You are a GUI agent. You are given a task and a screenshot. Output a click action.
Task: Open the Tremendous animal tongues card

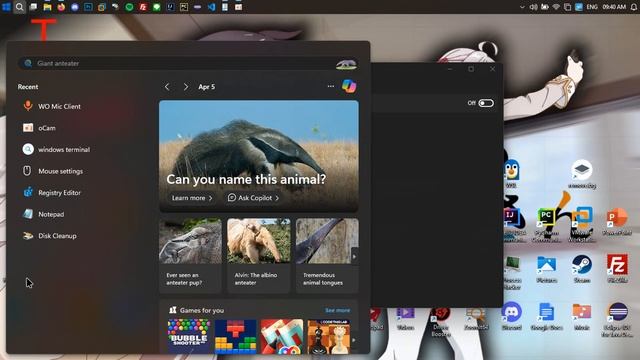(327, 256)
